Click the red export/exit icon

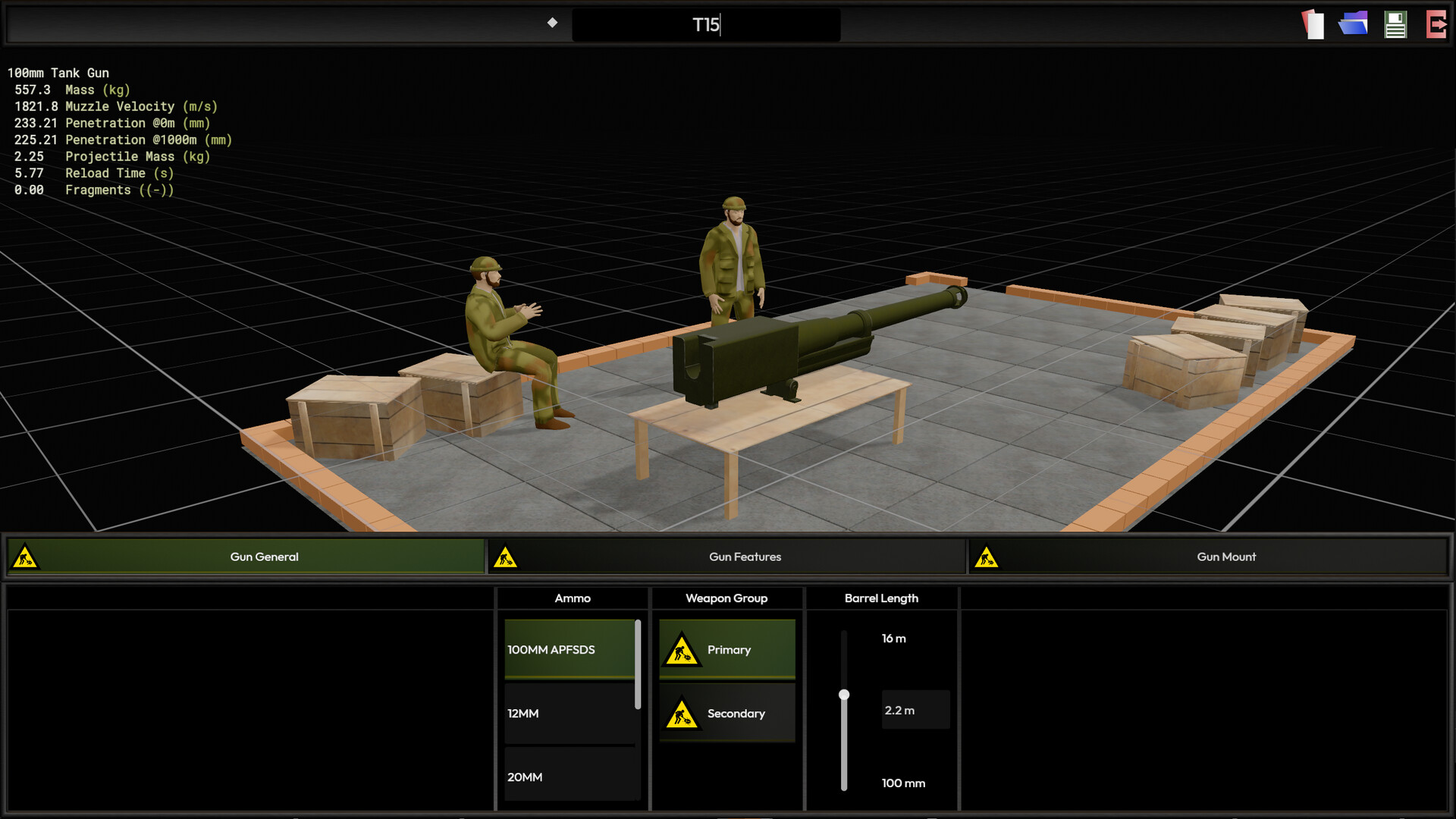[1436, 24]
